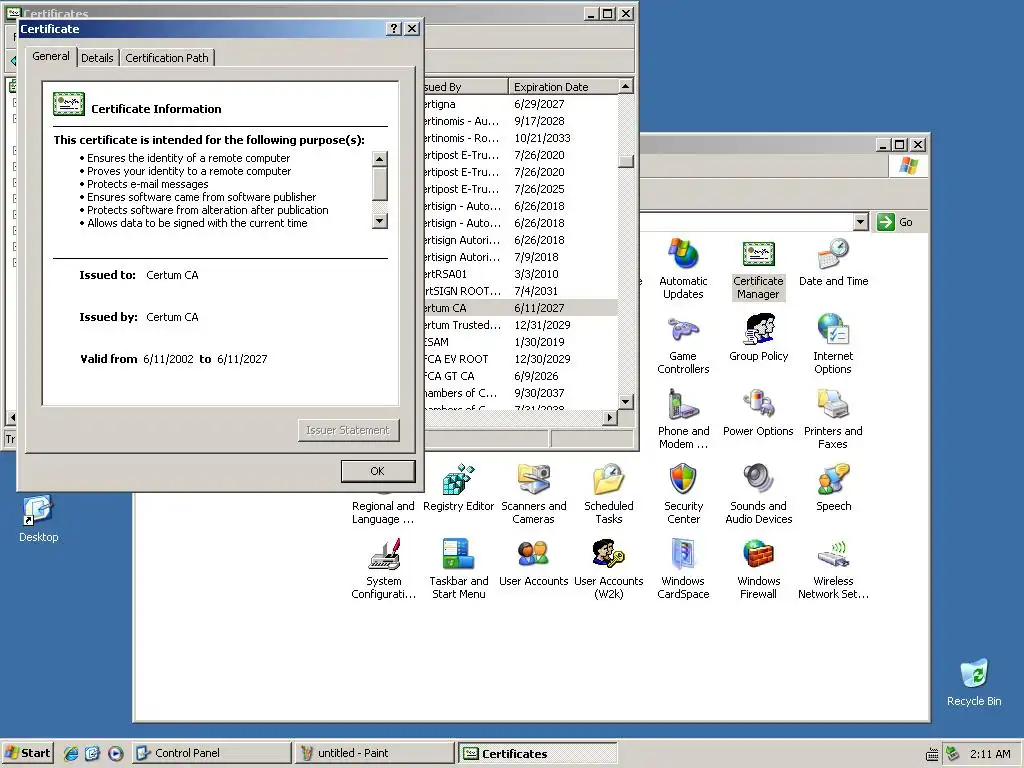Select certificate row expiring 10/21/2033

520,138
